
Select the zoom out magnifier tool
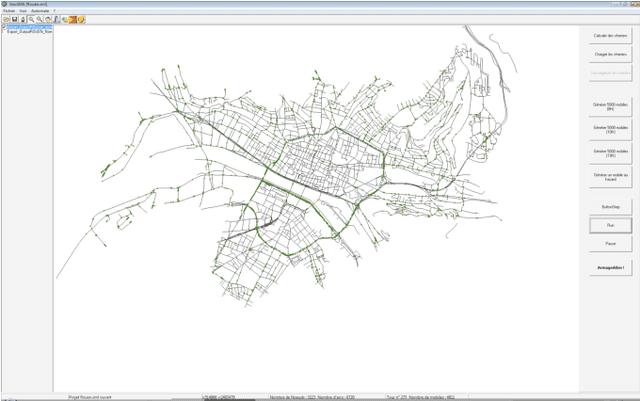coord(40,19)
